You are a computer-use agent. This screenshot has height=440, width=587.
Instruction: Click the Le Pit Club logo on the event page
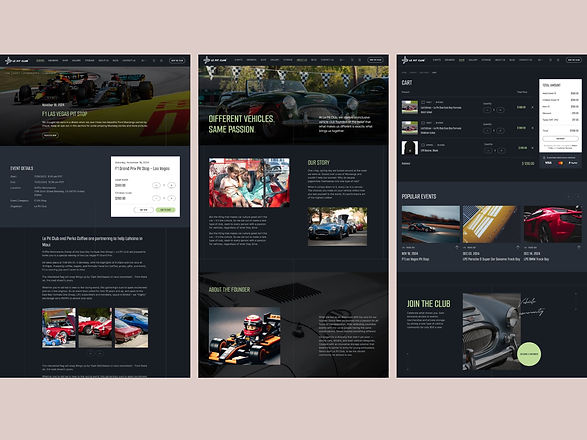pyautogui.click(x=16, y=60)
